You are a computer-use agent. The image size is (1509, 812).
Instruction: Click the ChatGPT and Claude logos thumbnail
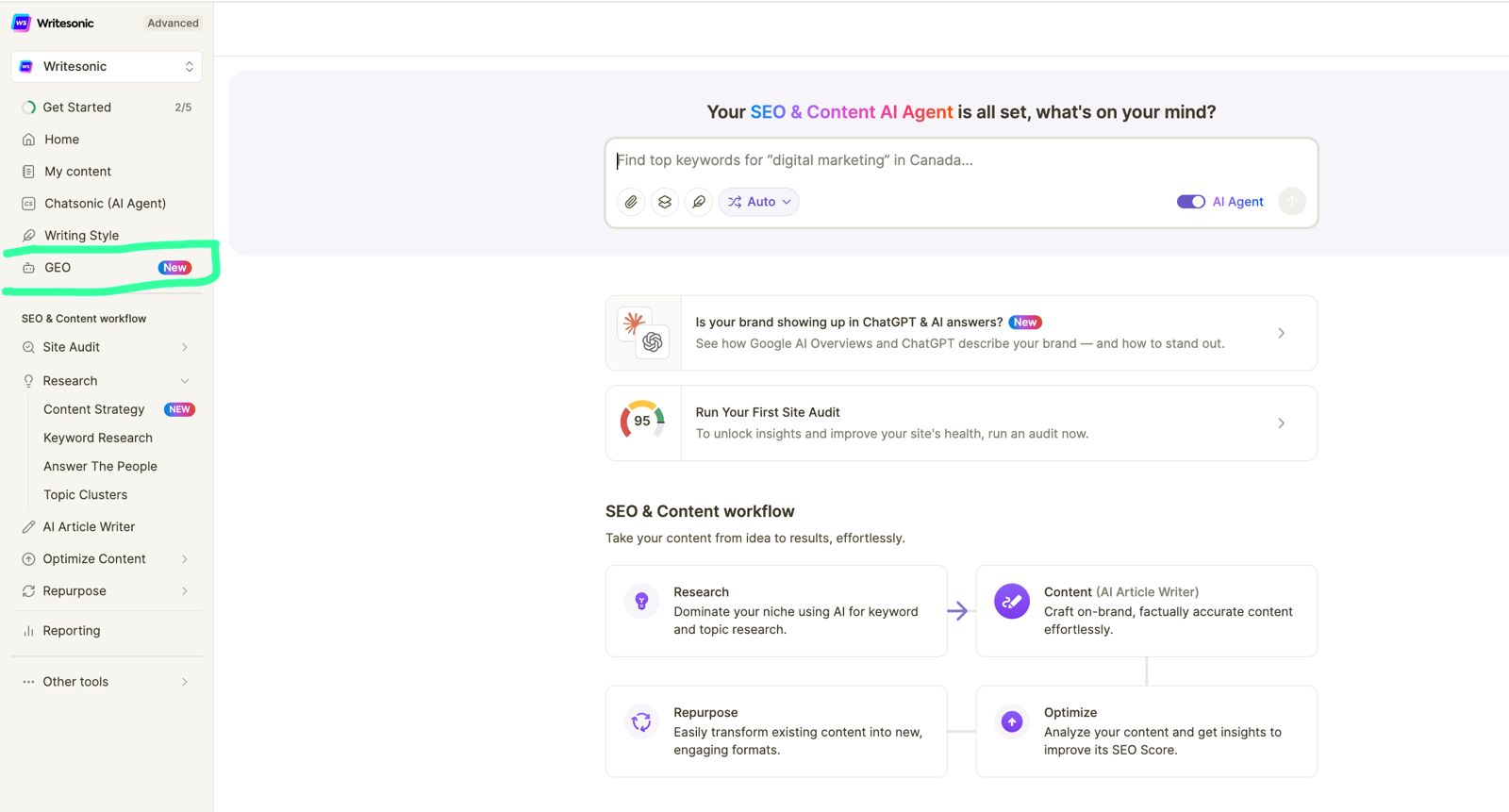[x=643, y=333]
